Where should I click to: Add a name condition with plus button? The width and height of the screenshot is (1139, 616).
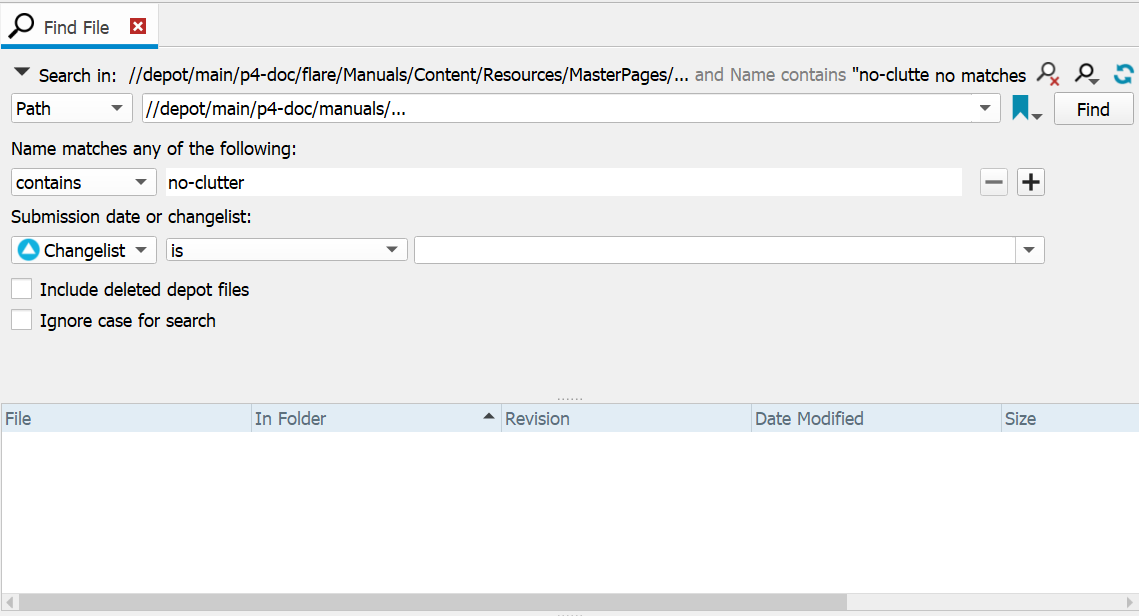(1031, 182)
